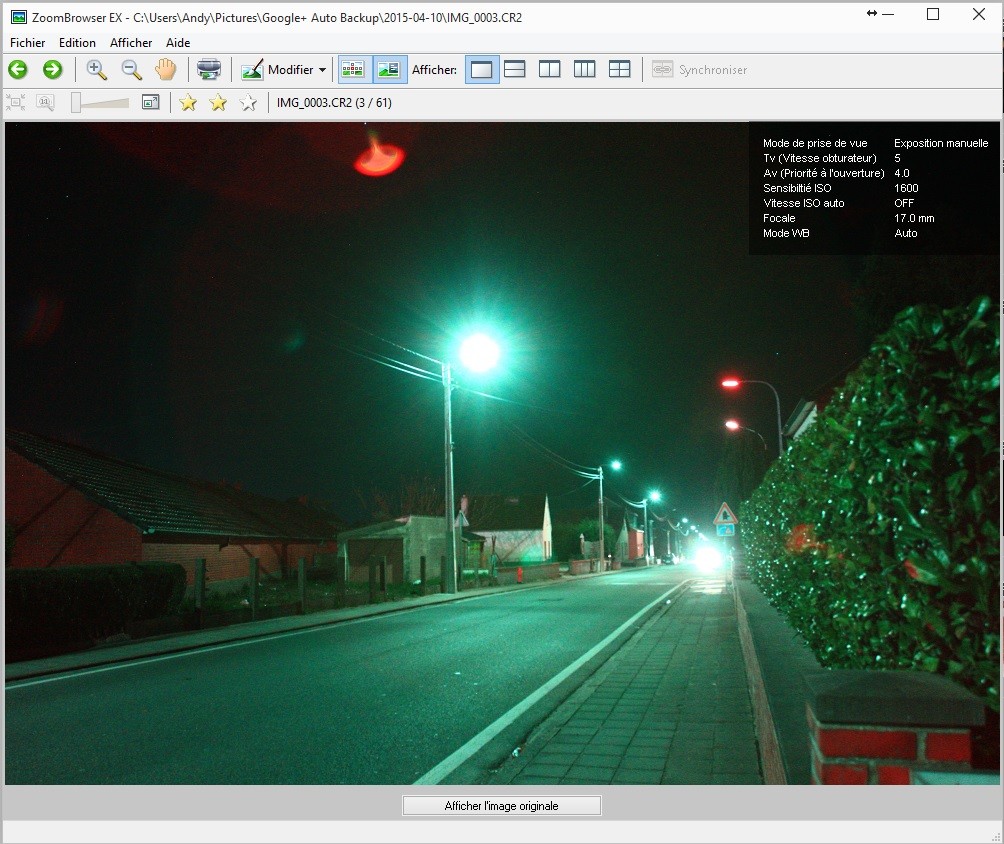Select the two-row horizontal split layout
The height and width of the screenshot is (844, 1004).
click(515, 69)
